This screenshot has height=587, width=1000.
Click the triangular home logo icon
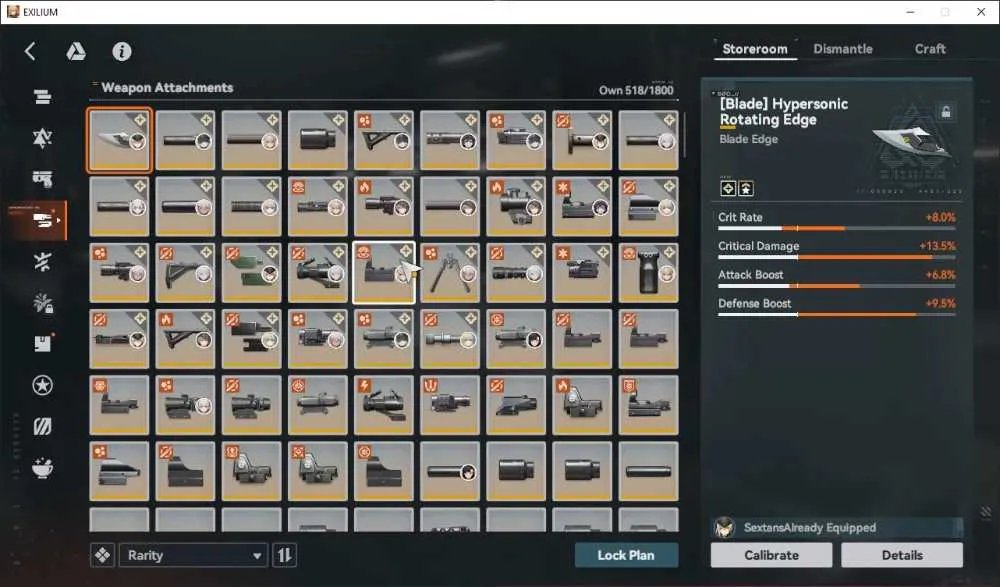[x=76, y=51]
